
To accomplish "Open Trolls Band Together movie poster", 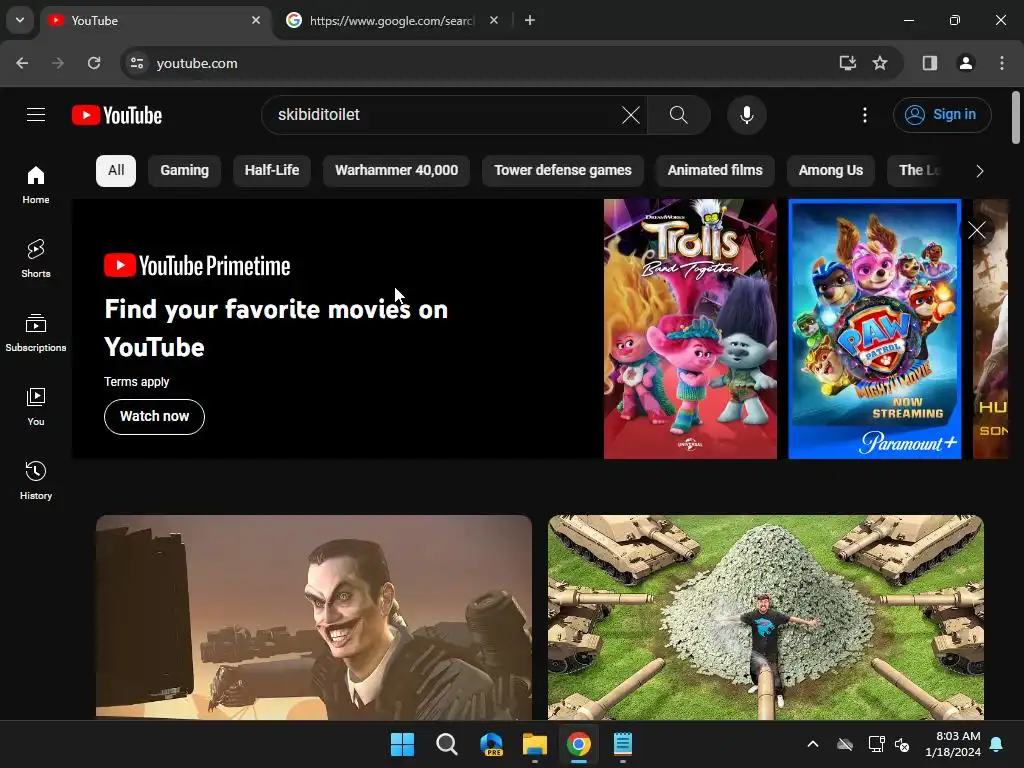I will coord(690,328).
